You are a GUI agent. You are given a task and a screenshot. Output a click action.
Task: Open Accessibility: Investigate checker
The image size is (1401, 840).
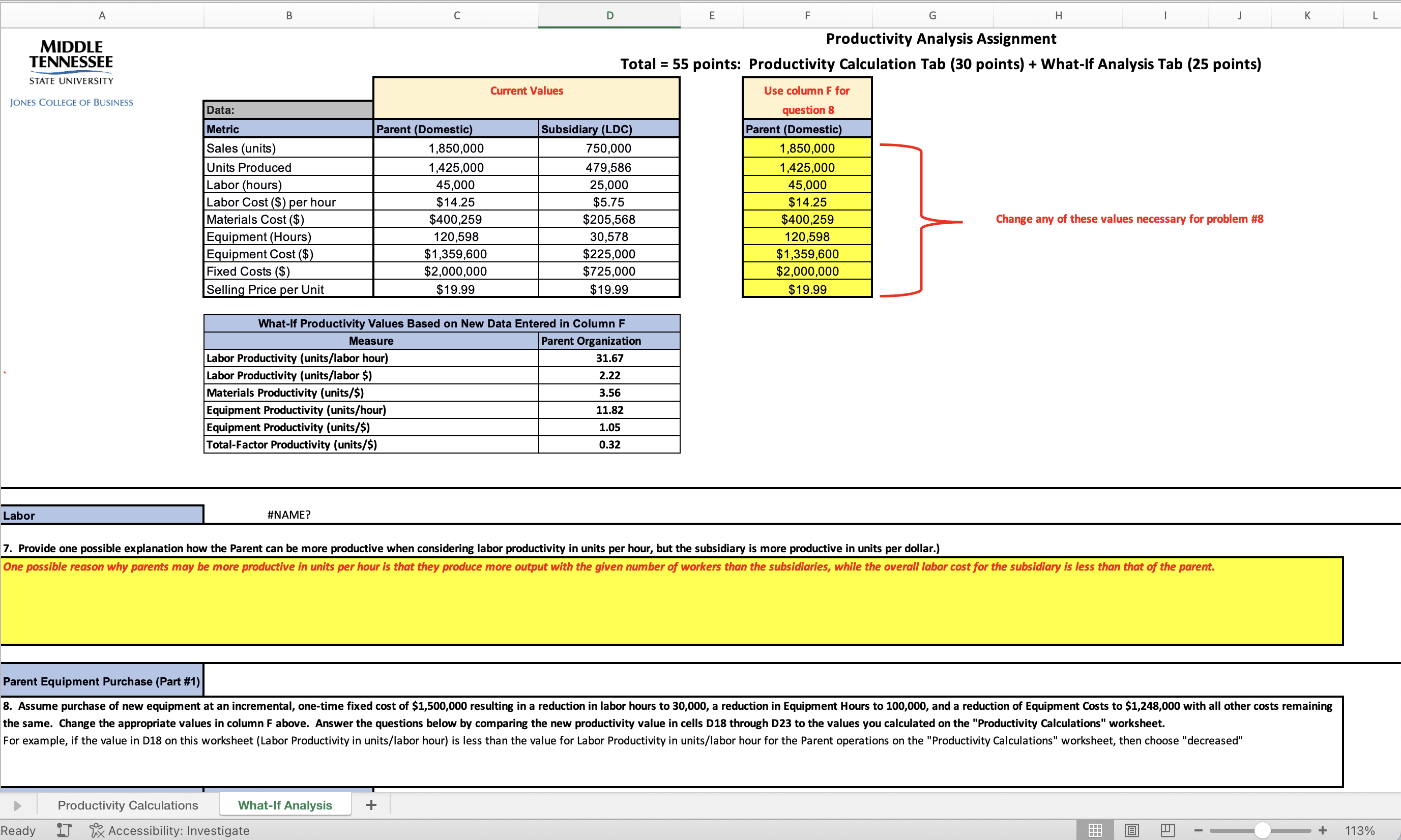170,830
